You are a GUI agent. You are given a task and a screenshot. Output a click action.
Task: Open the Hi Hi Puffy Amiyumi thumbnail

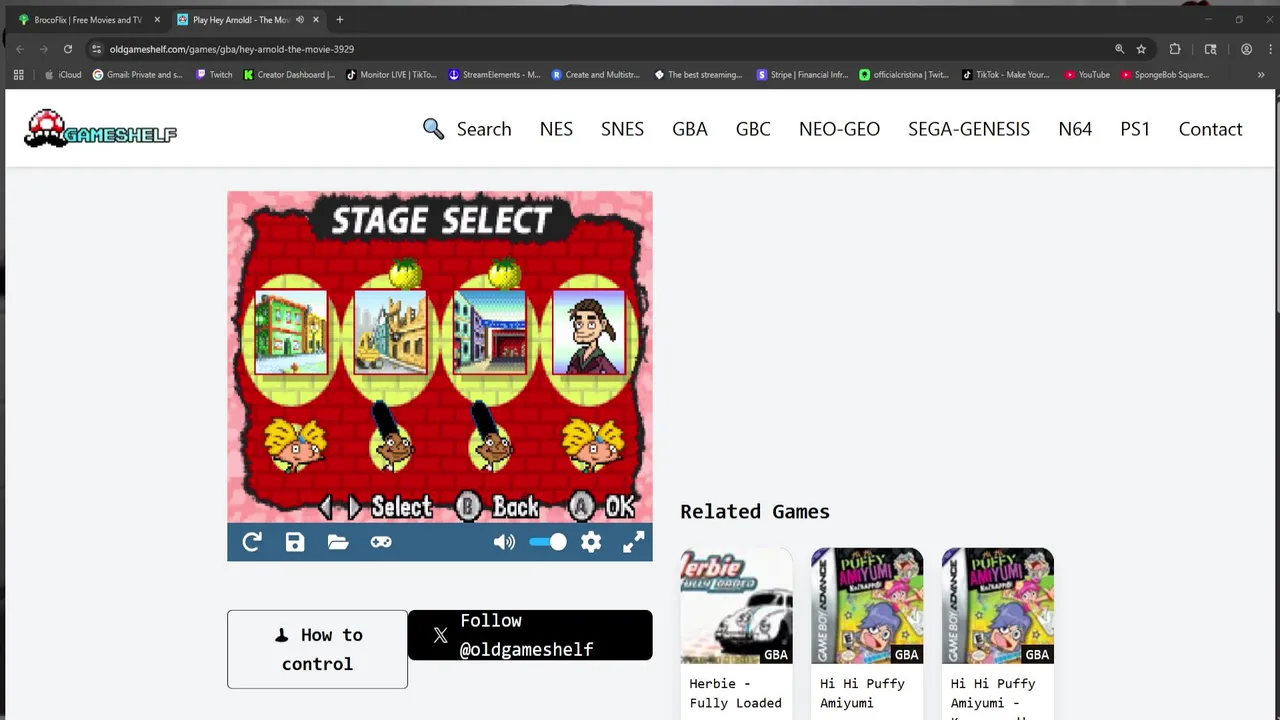point(867,606)
